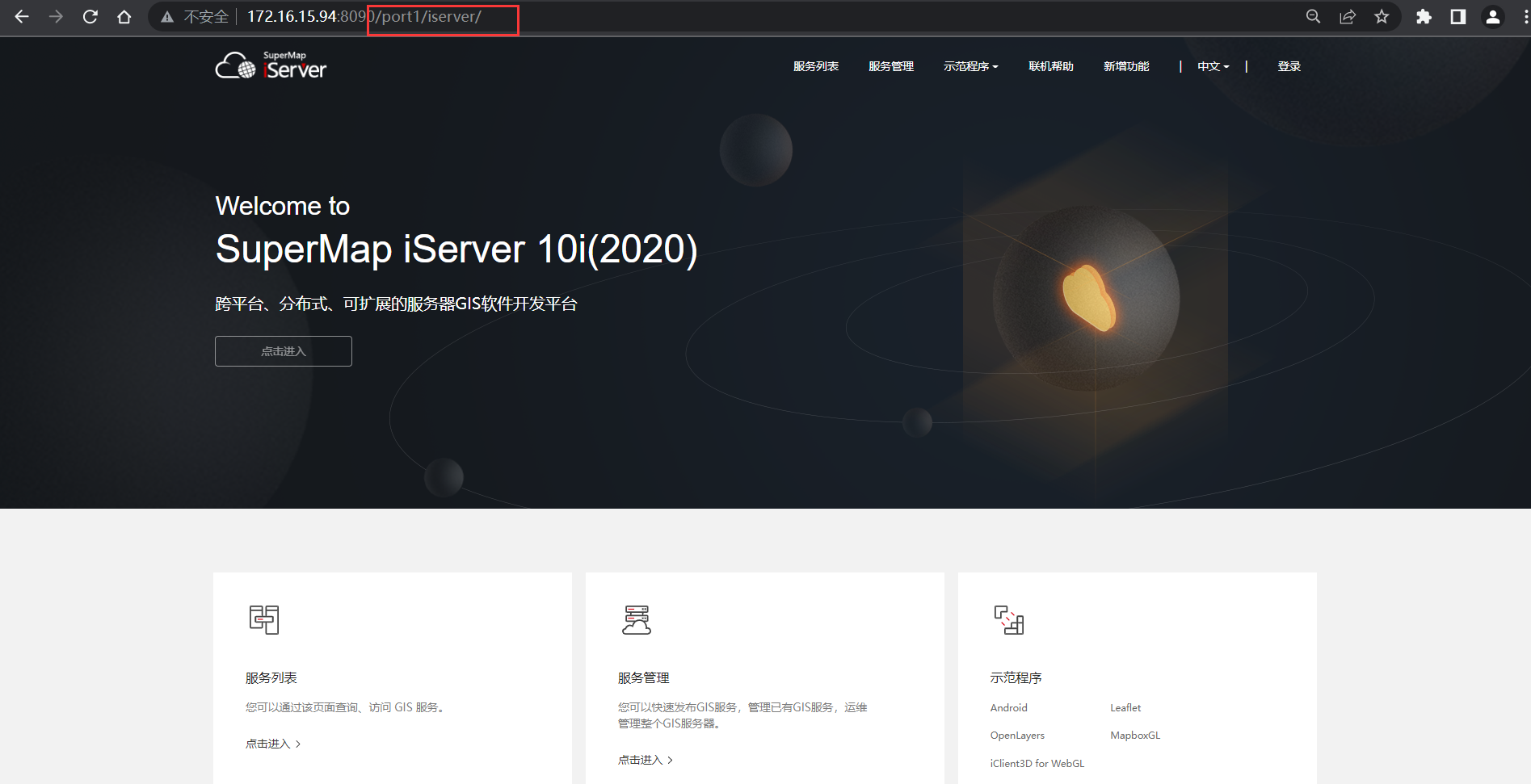1531x784 pixels.
Task: Click the SuperMap iServer 10i(2020) heading
Action: pos(456,249)
